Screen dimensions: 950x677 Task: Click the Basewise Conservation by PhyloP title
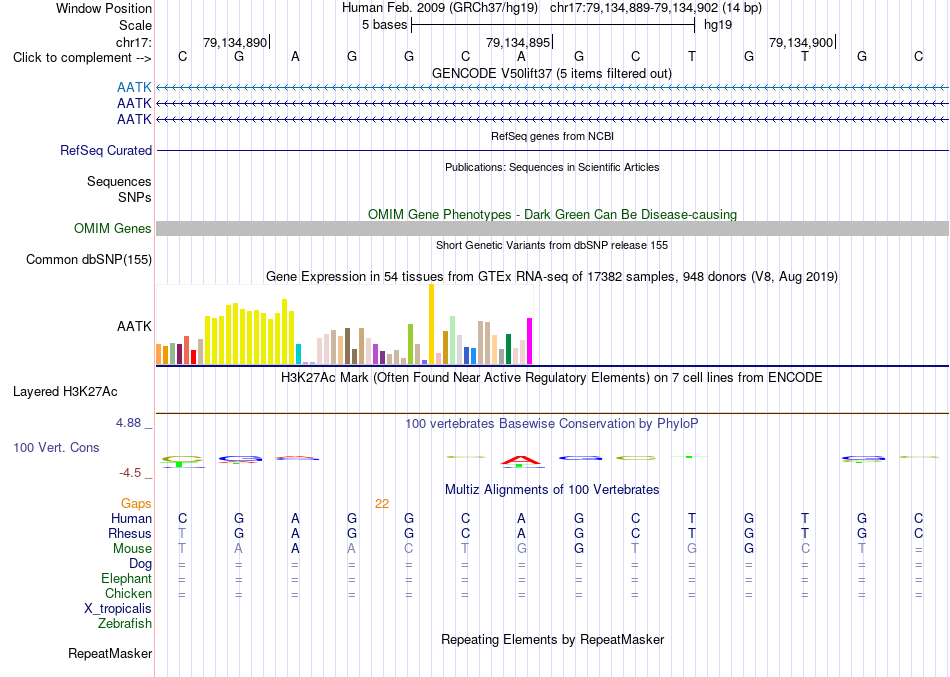click(552, 424)
